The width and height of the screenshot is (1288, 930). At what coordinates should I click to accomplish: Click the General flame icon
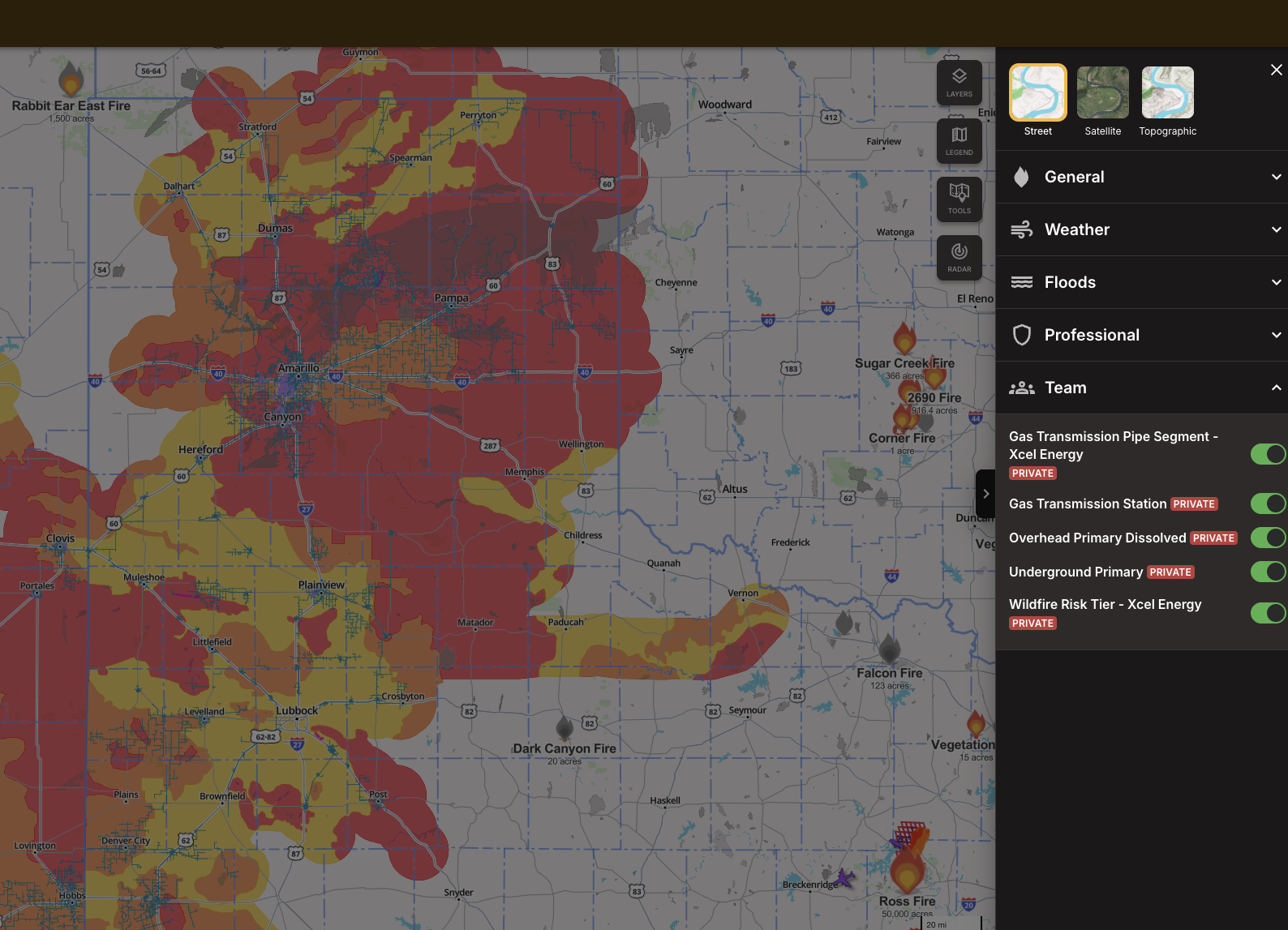[1021, 177]
